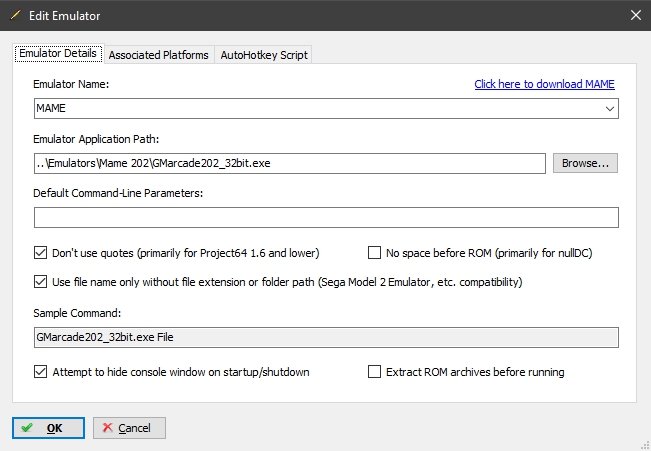The height and width of the screenshot is (451, 651).
Task: Select the Sample Command text field
Action: (326, 337)
